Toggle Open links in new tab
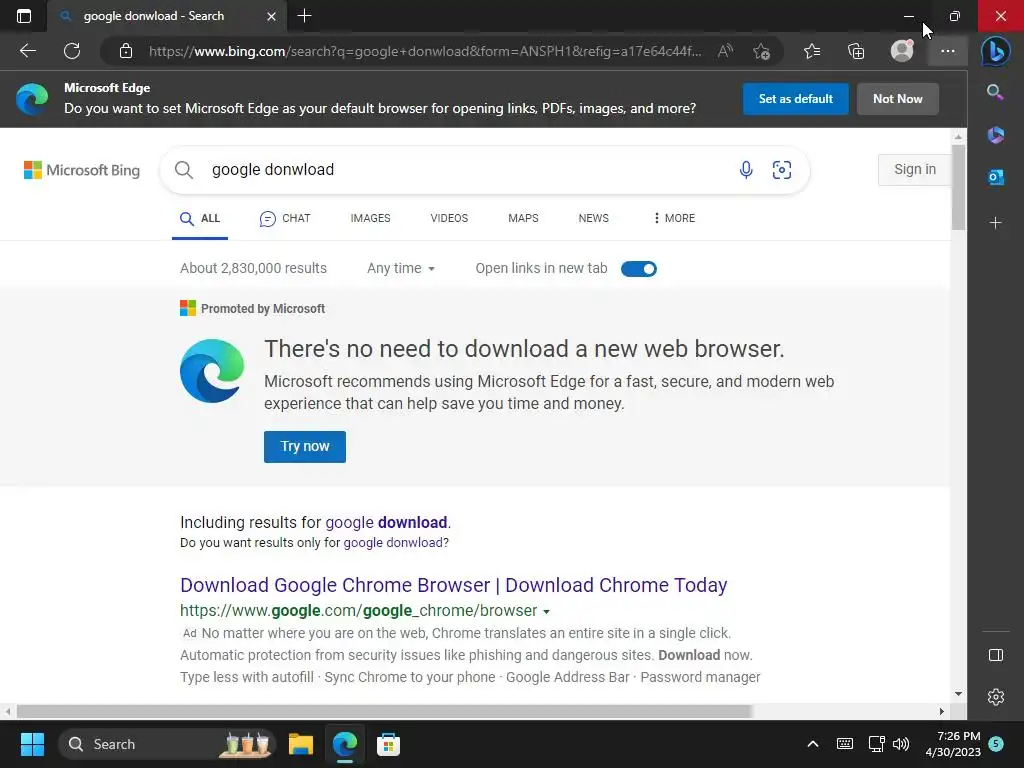The width and height of the screenshot is (1024, 768). pos(639,268)
